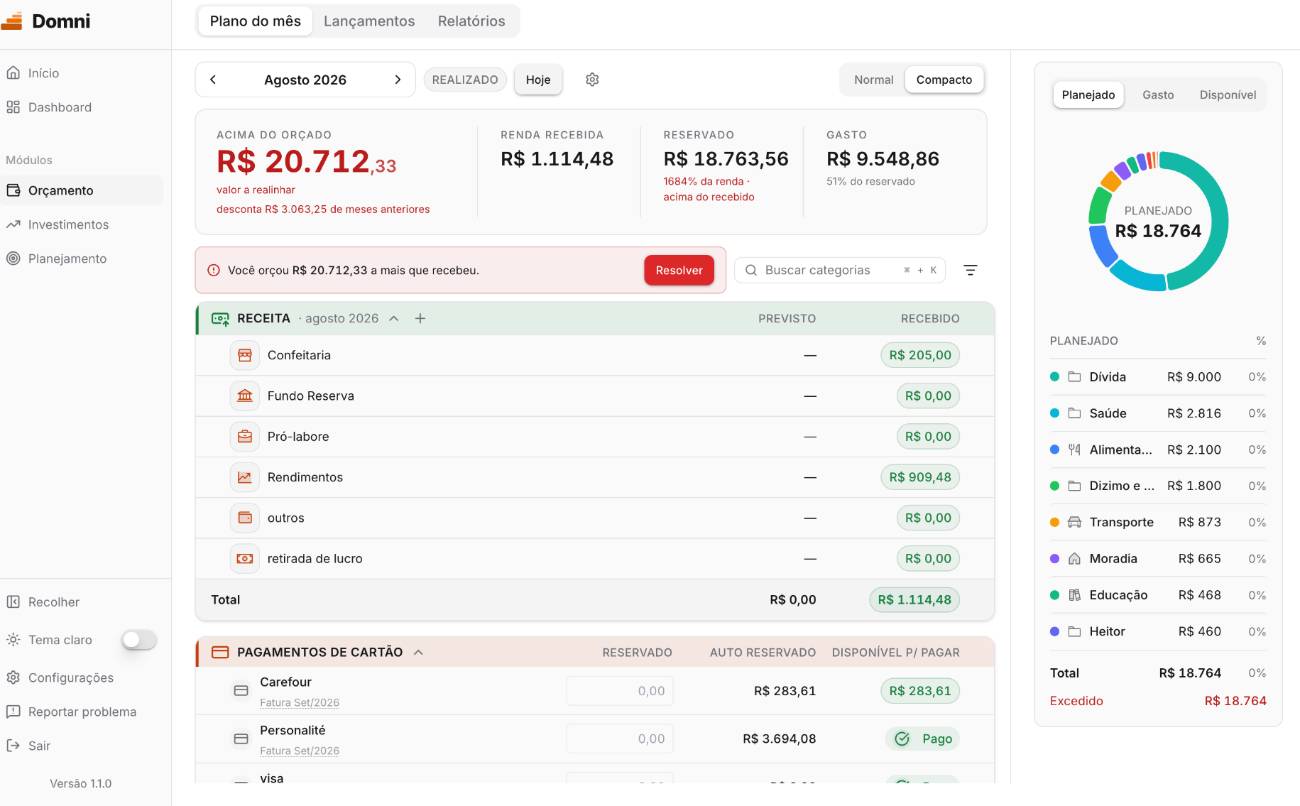Toggle the Tema claro switch

(x=139, y=640)
